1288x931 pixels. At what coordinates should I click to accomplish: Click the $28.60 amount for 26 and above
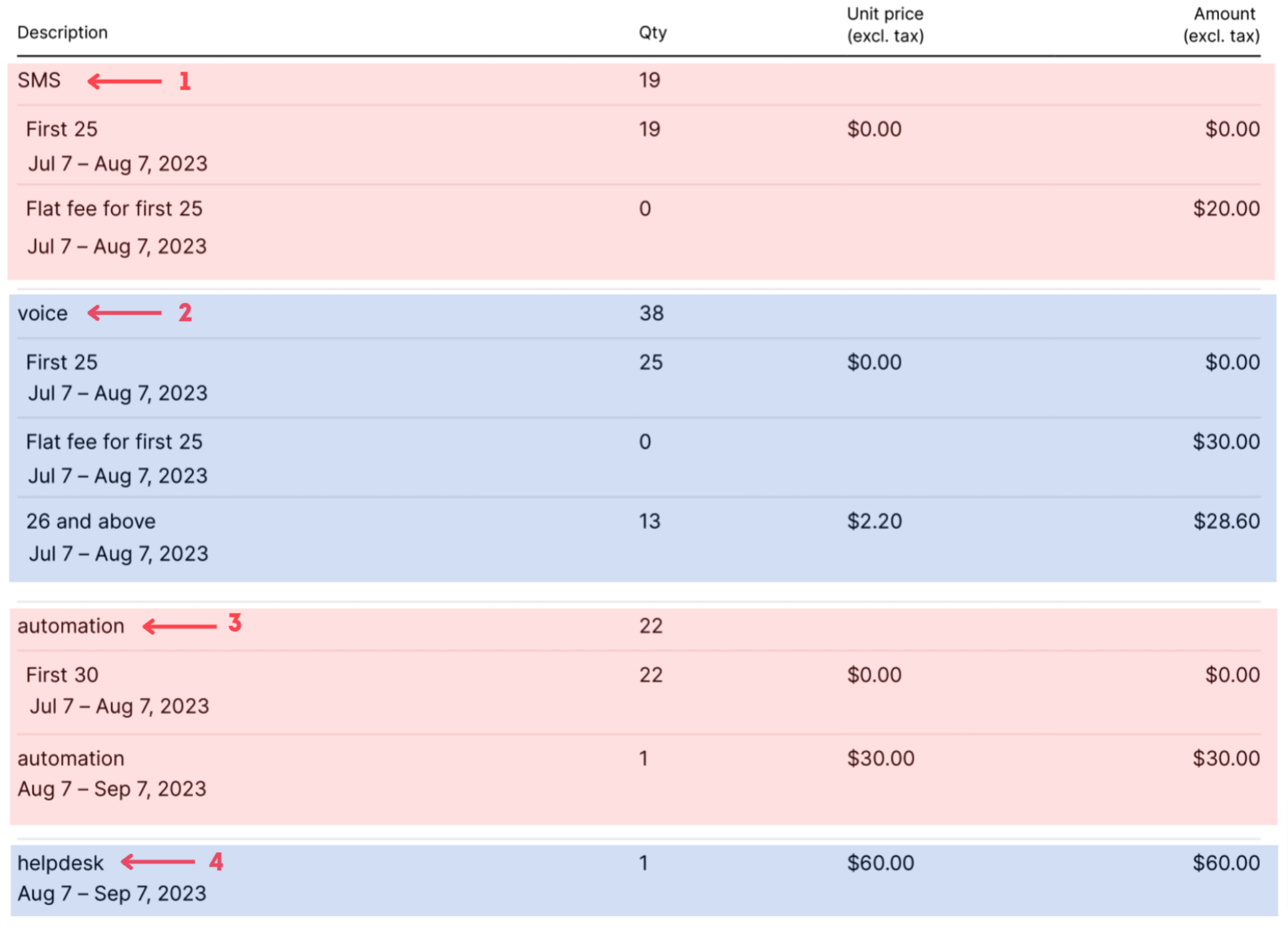point(1226,521)
